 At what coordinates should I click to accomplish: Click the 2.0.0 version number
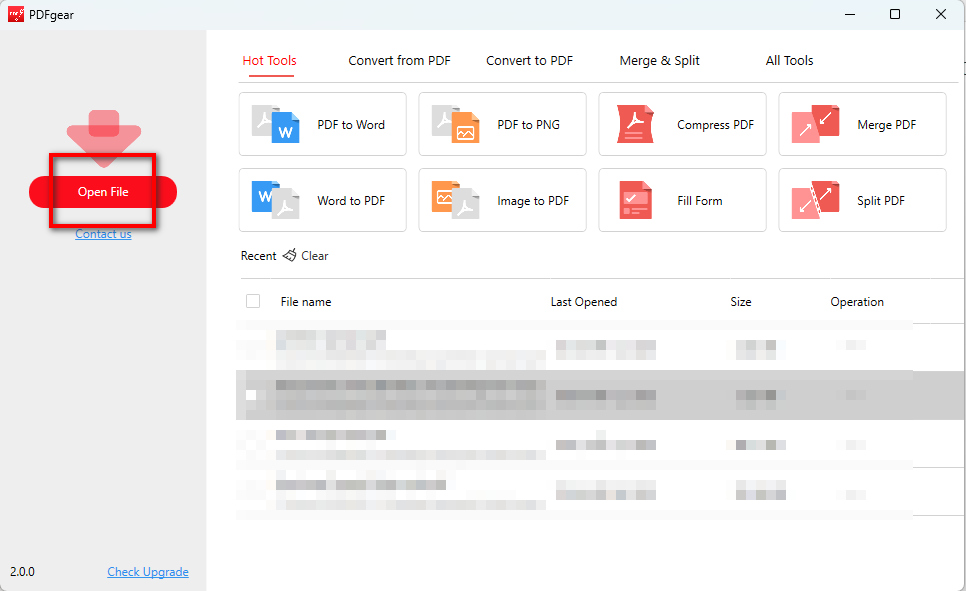(x=22, y=571)
